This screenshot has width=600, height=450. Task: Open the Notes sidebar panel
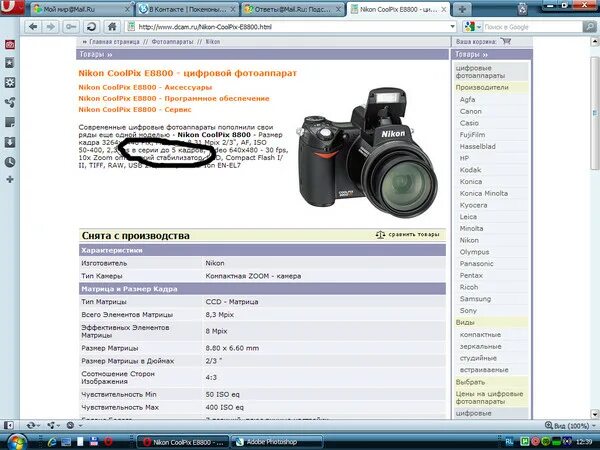click(10, 122)
